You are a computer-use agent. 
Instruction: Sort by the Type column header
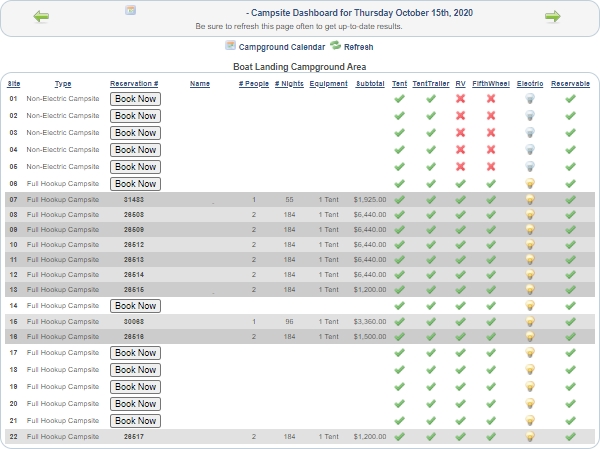pos(63,84)
